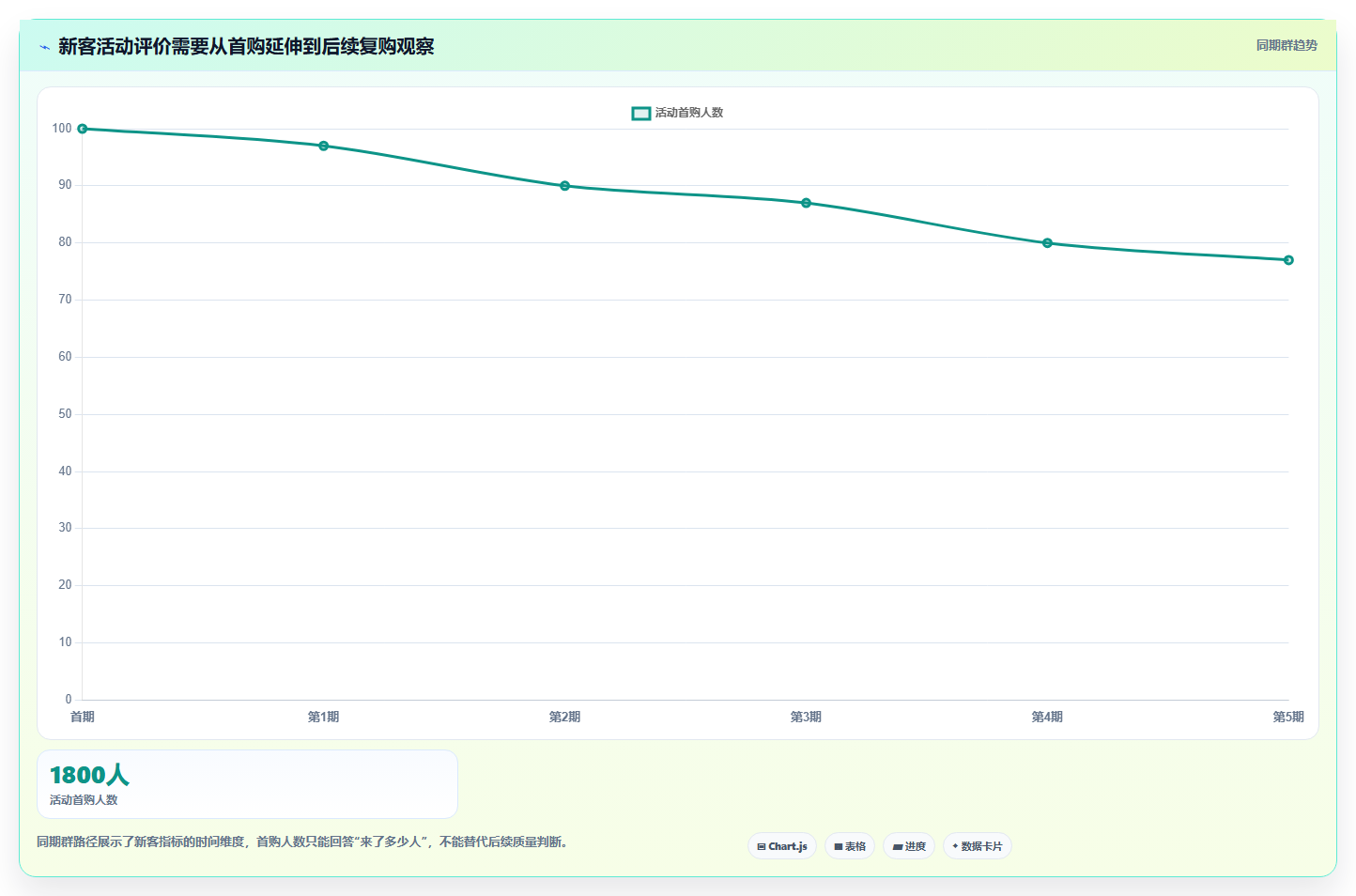The height and width of the screenshot is (896, 1356).
Task: Click the 50 y-axis tick label
Action: [x=65, y=414]
